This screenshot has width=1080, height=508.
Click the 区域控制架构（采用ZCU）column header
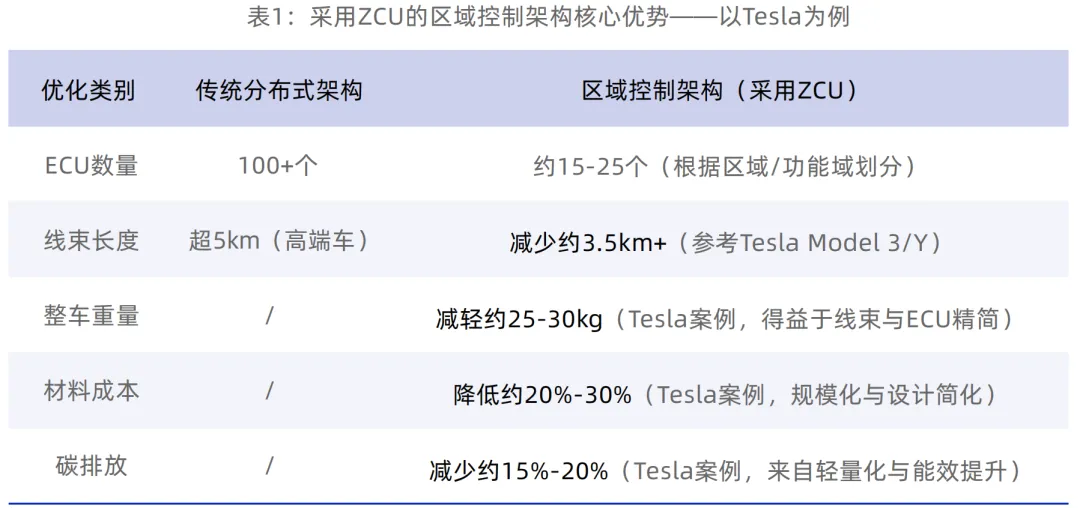(720, 91)
